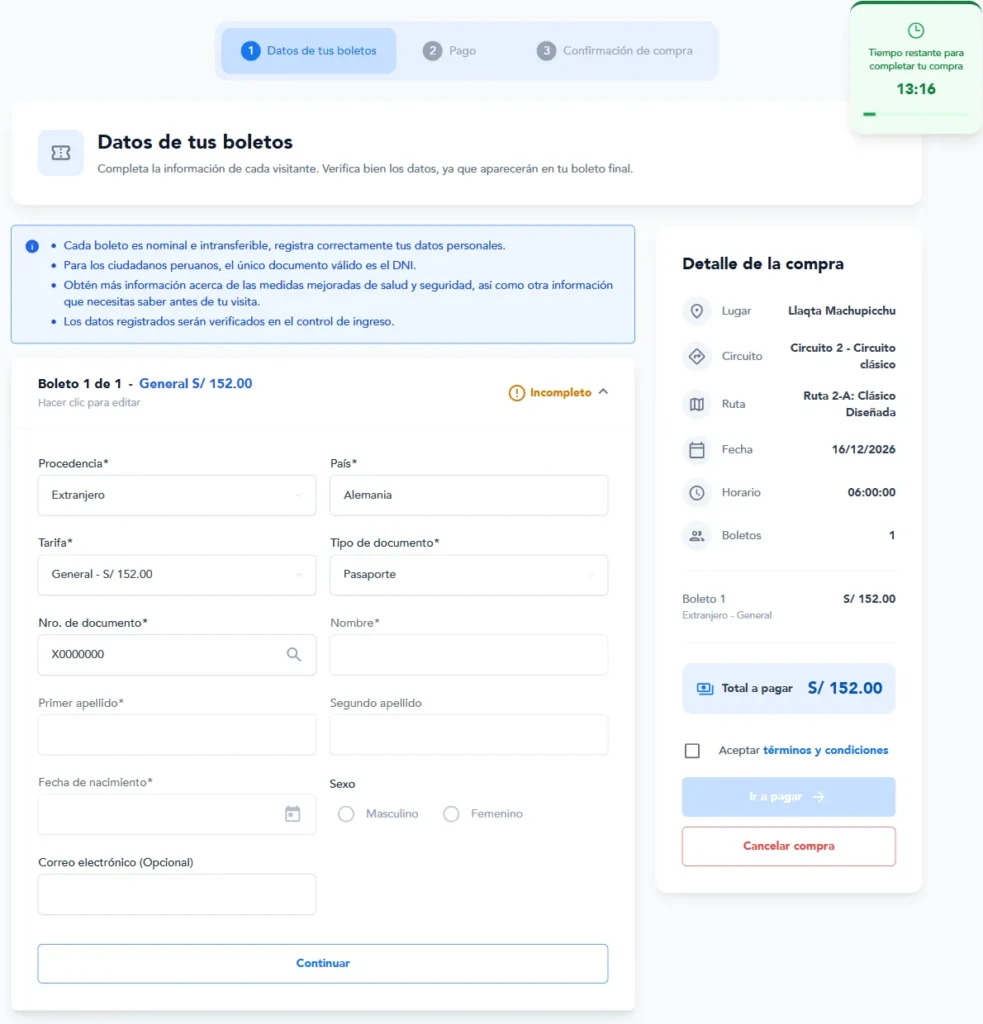
Task: Click the Llaqta Machupicchu place value
Action: click(841, 311)
